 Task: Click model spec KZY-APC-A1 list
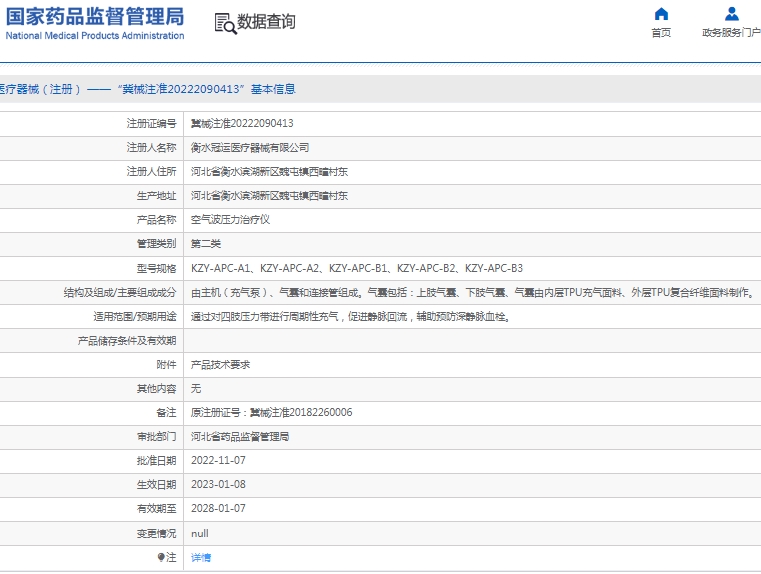click(357, 268)
